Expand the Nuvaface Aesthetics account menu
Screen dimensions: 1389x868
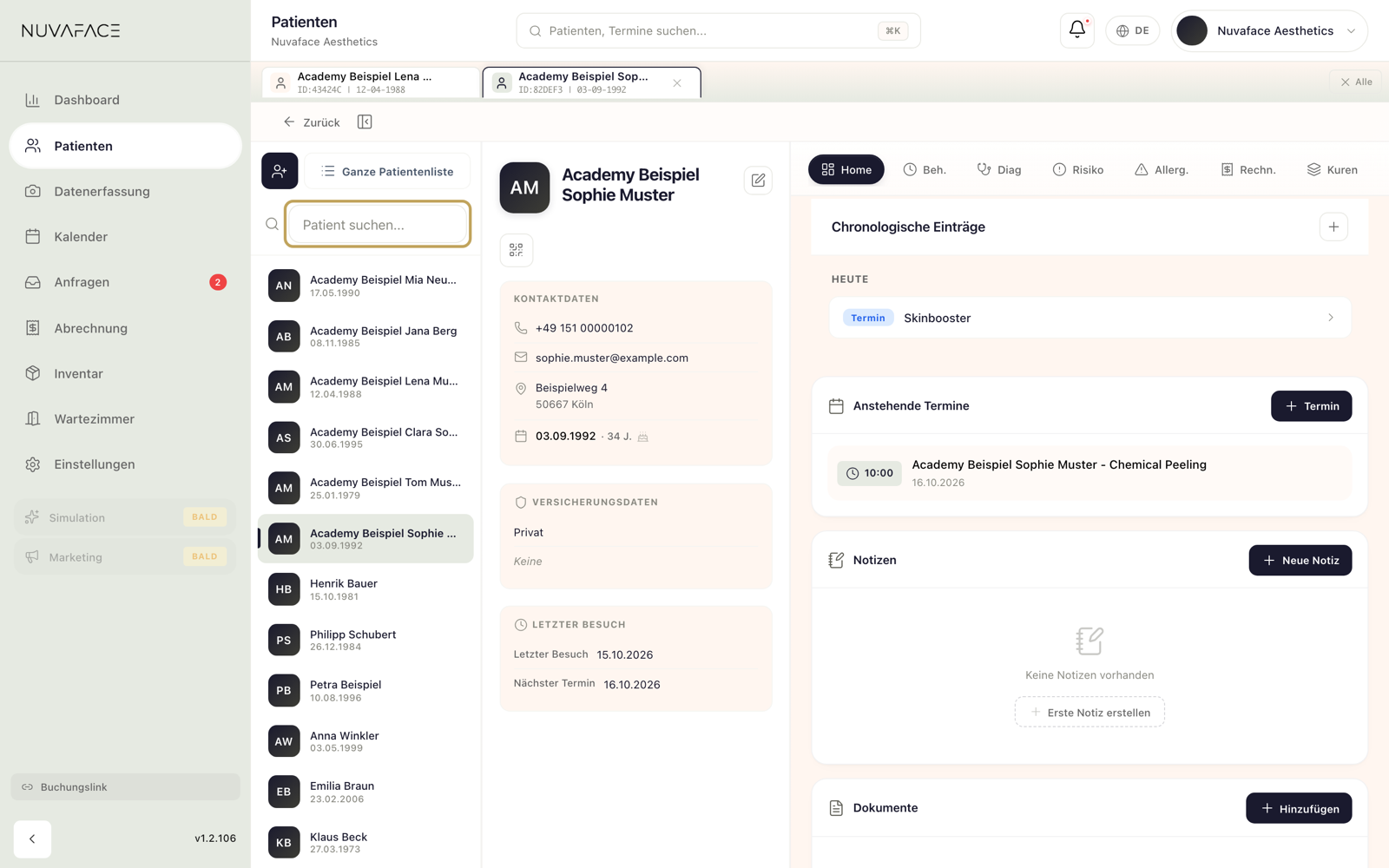1269,30
